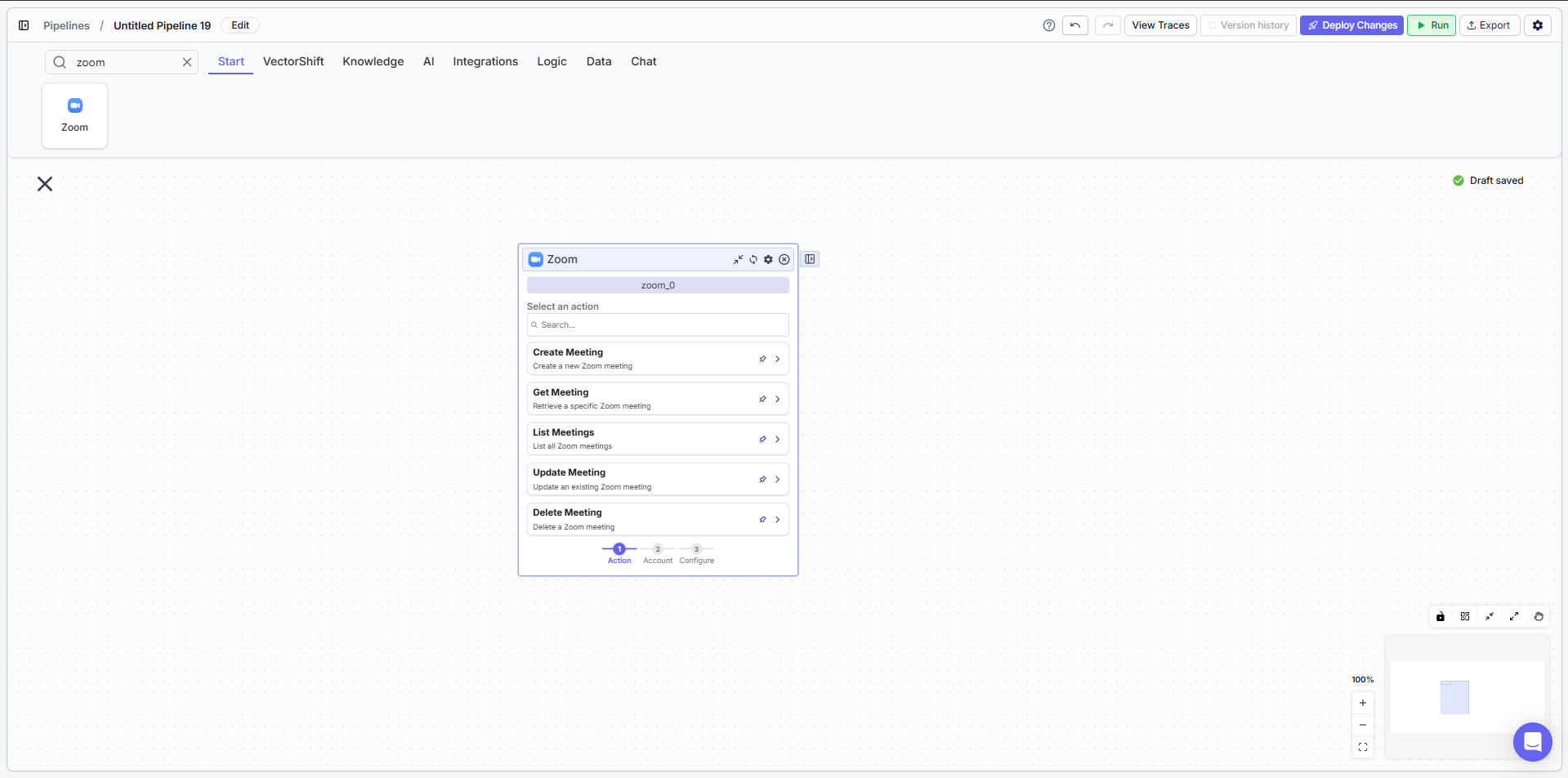Click the undo arrow button
Viewport: 1568px width, 778px height.
1075,25
